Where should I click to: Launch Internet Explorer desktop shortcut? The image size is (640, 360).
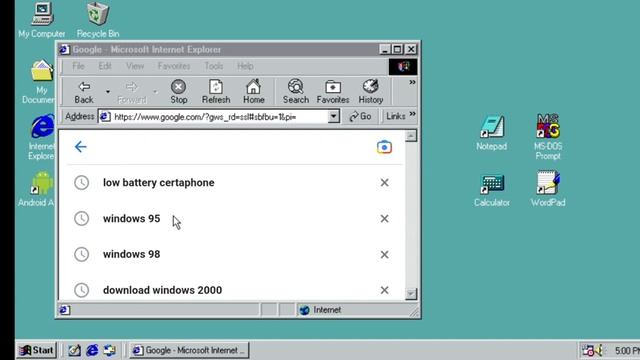pos(41,137)
